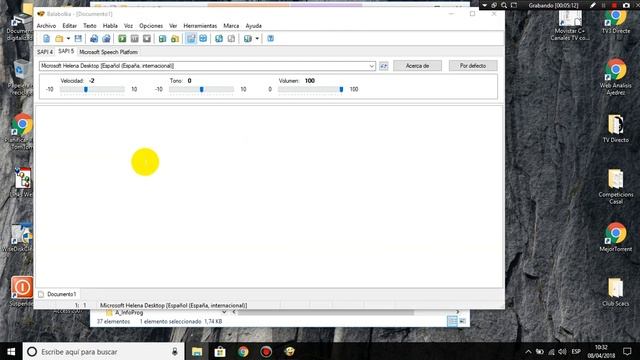
Task: Click the voice name in the status bar
Action: click(173, 305)
